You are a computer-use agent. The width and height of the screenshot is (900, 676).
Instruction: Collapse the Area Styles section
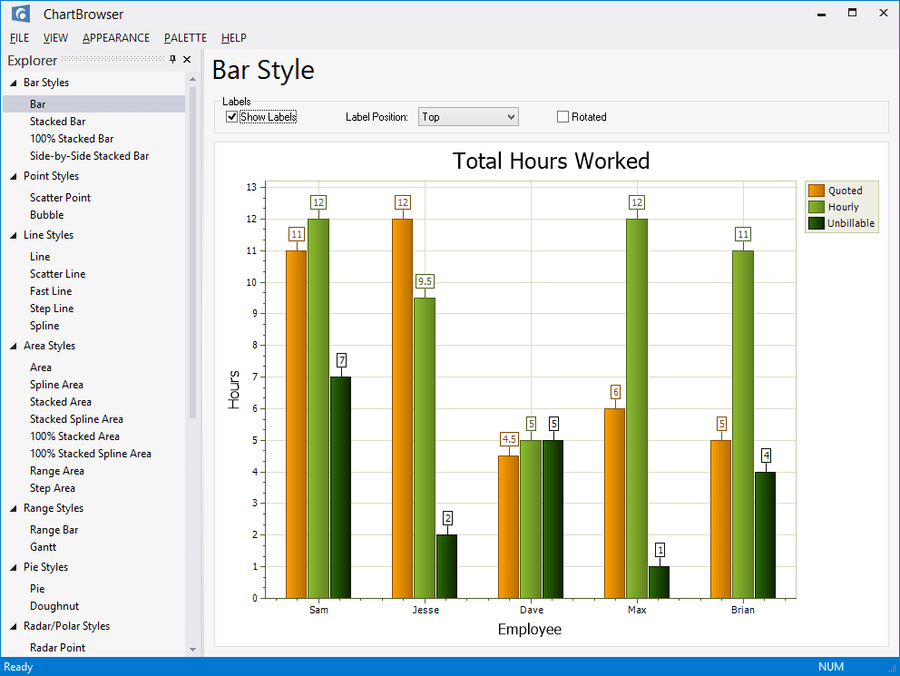tap(13, 346)
